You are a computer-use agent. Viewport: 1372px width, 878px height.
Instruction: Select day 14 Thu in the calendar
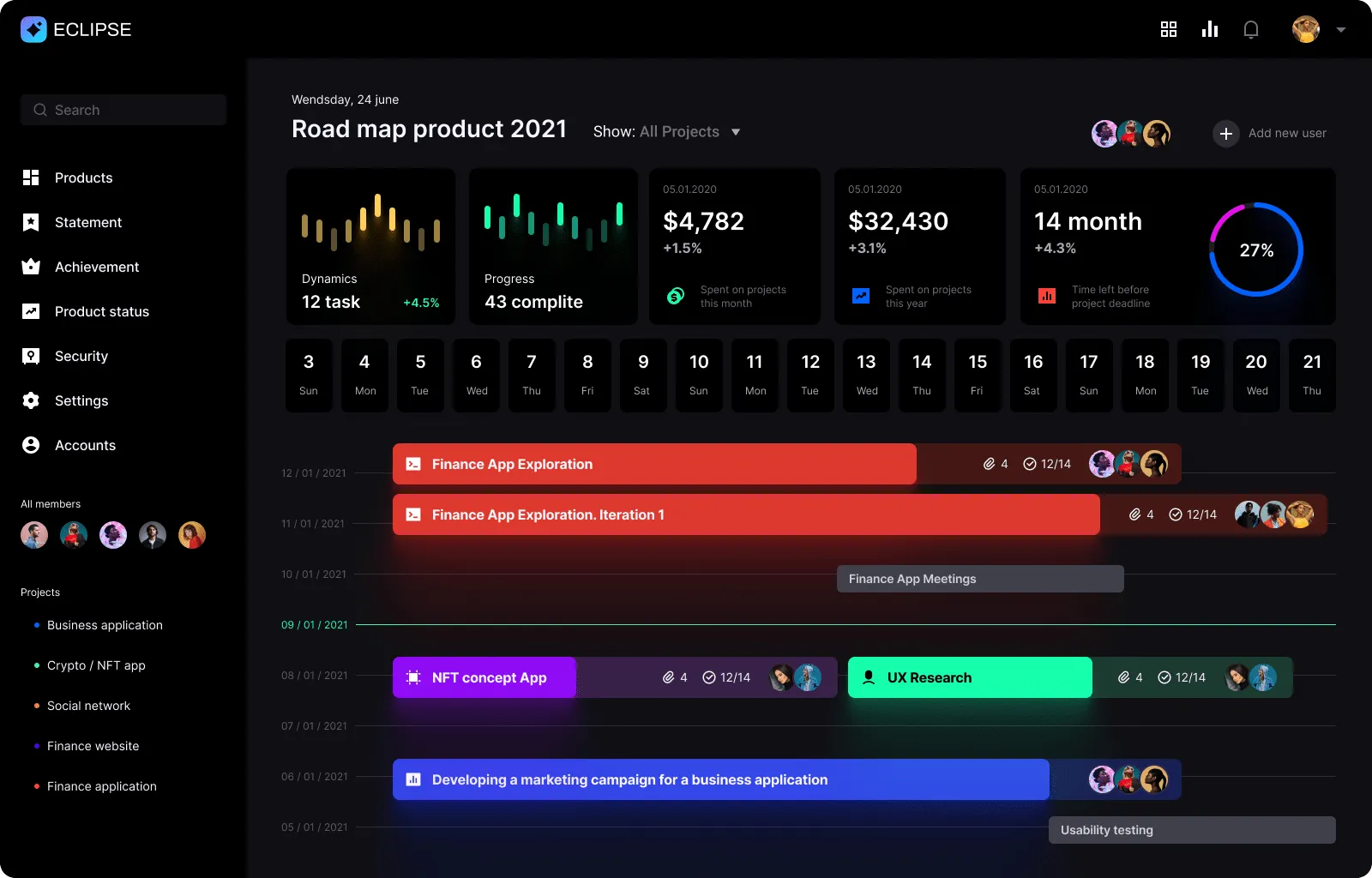[x=922, y=375]
